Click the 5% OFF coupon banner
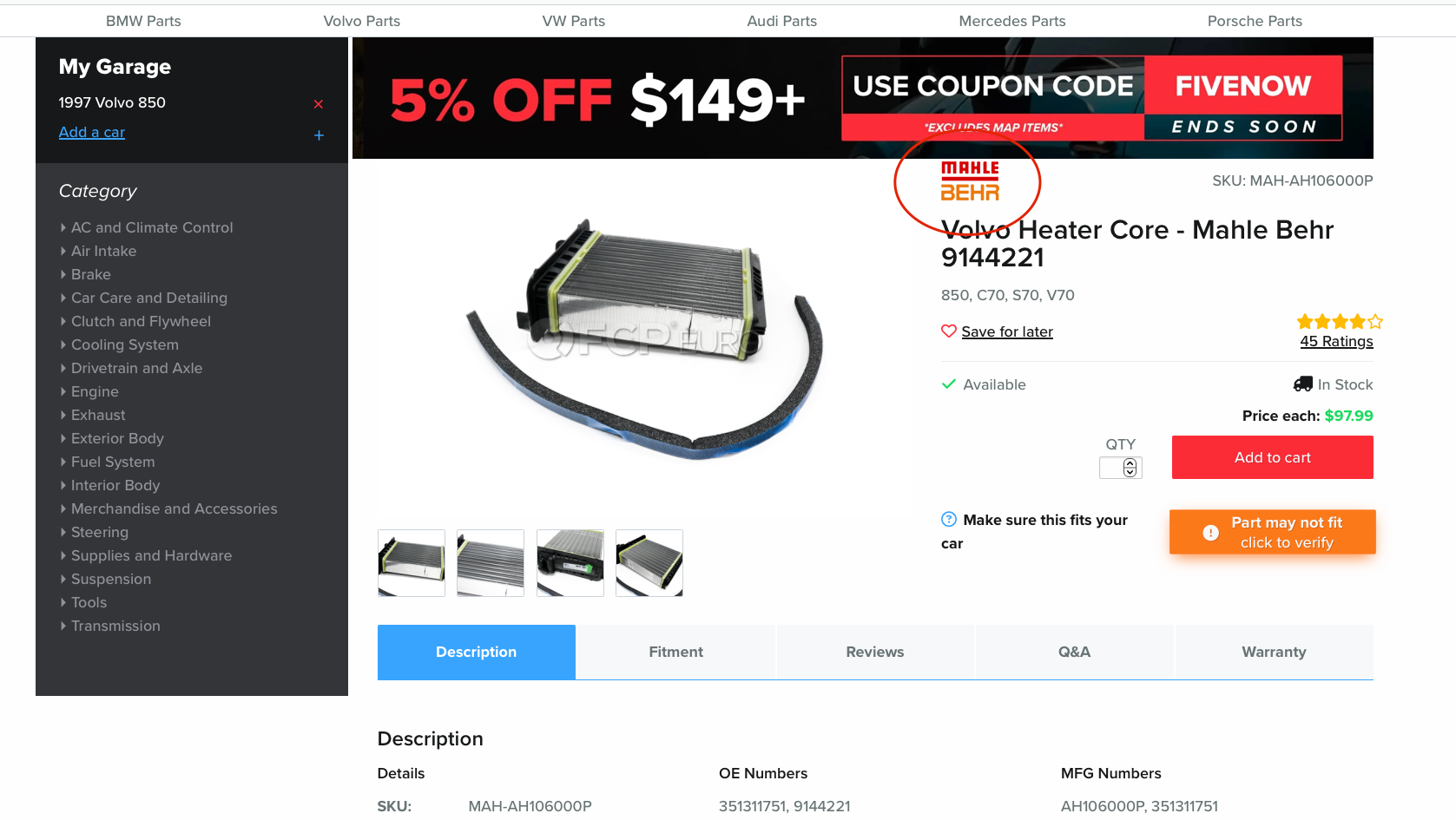1456x820 pixels. (x=863, y=98)
